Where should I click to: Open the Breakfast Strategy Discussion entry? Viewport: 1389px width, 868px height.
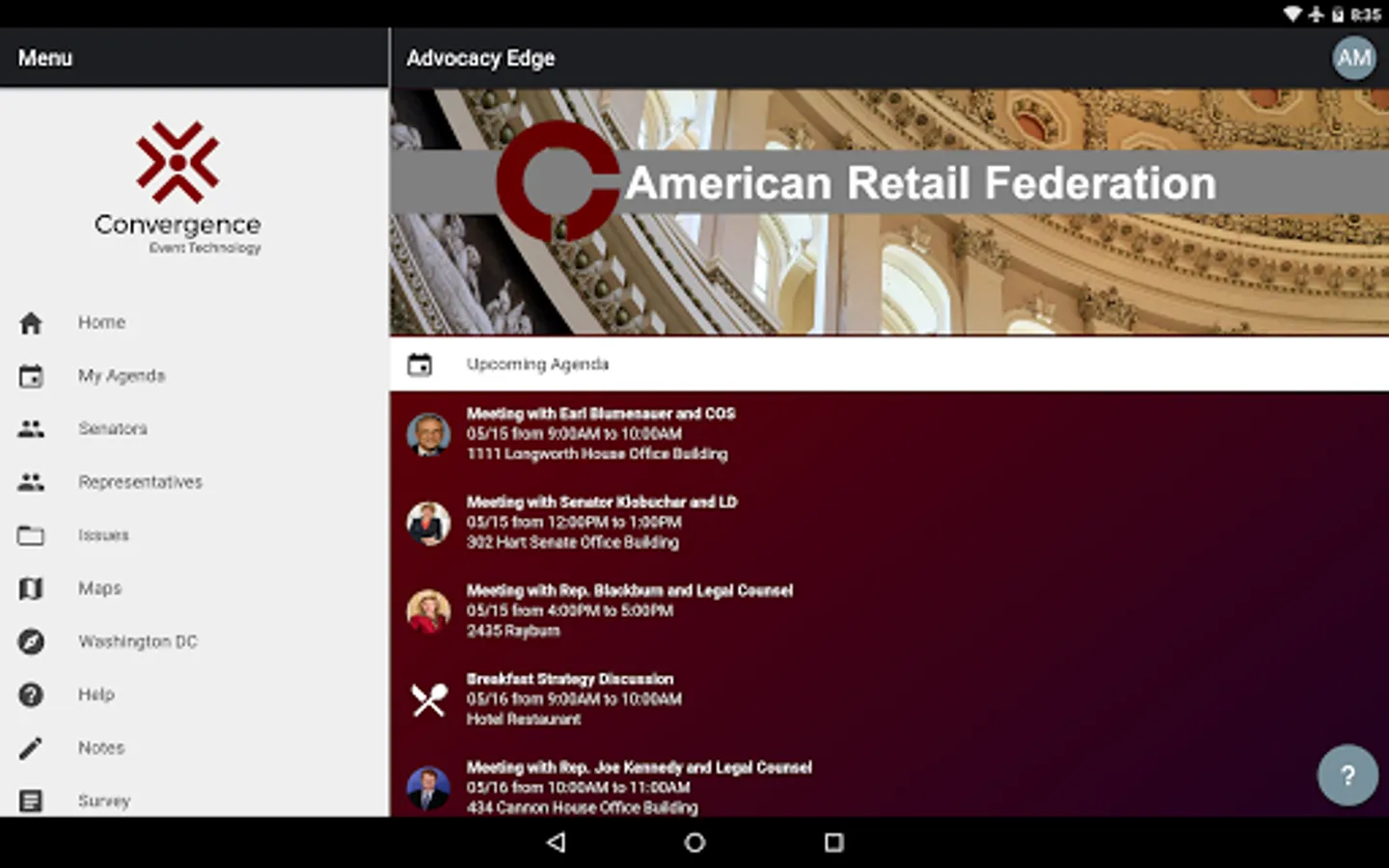point(889,700)
